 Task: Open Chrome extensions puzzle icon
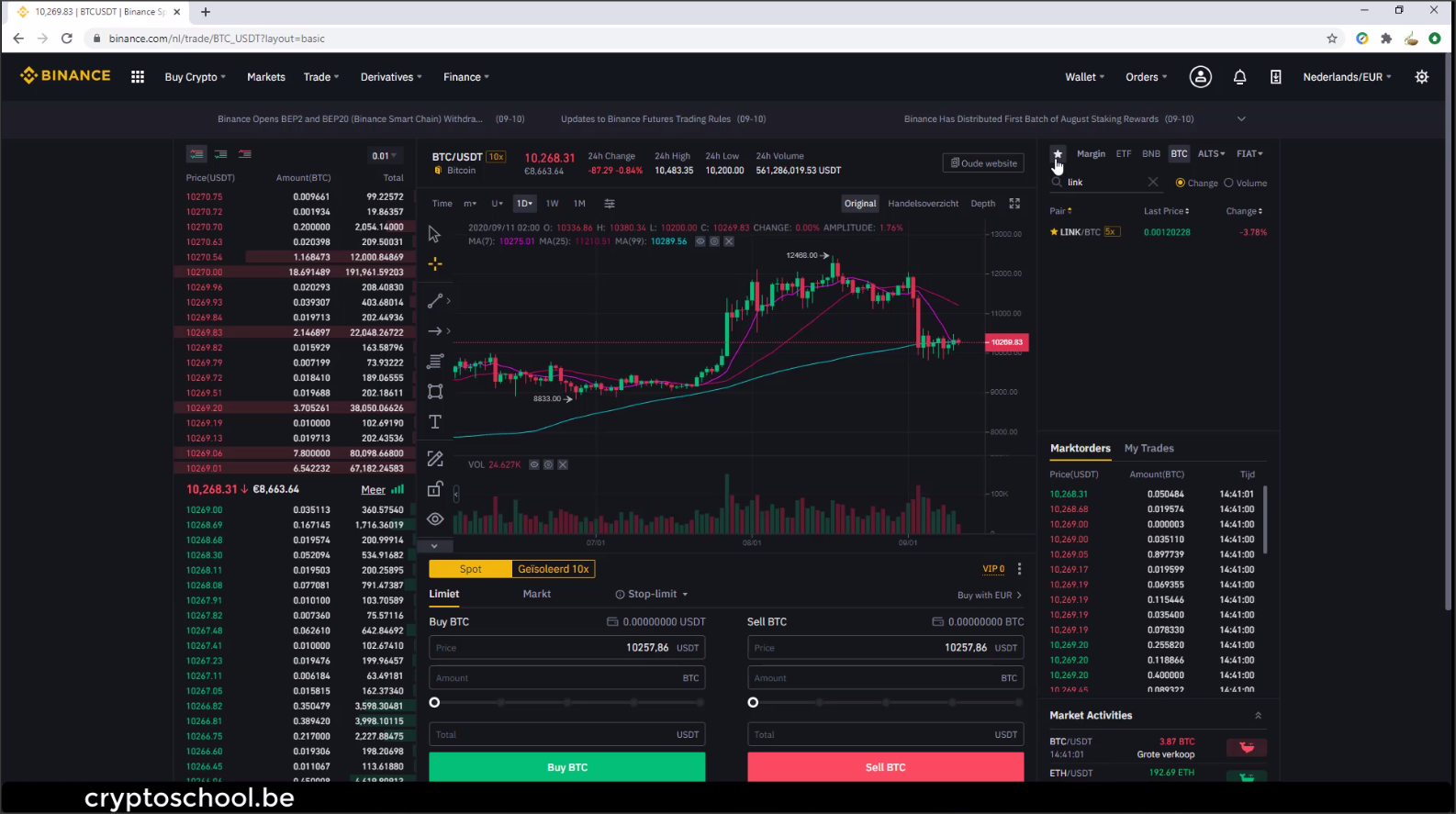click(x=1386, y=39)
